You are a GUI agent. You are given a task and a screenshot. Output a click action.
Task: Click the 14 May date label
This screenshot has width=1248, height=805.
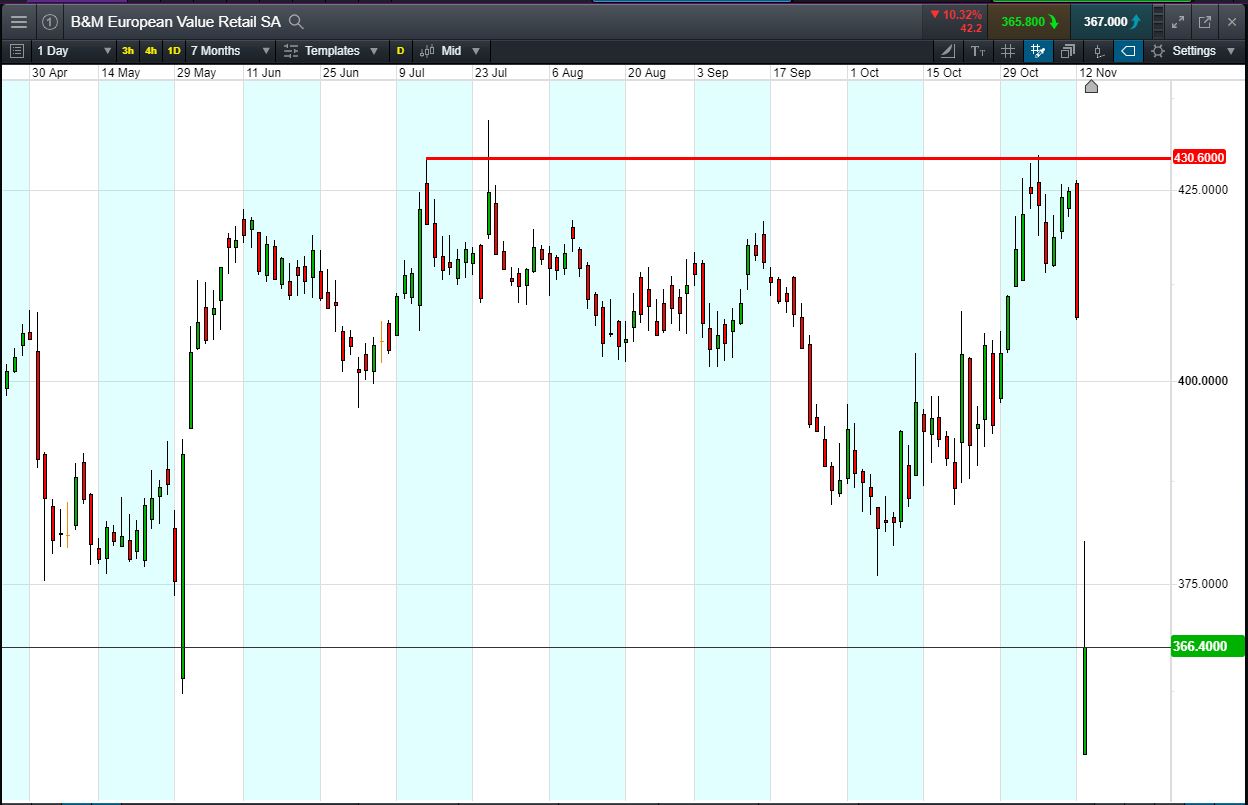point(120,73)
